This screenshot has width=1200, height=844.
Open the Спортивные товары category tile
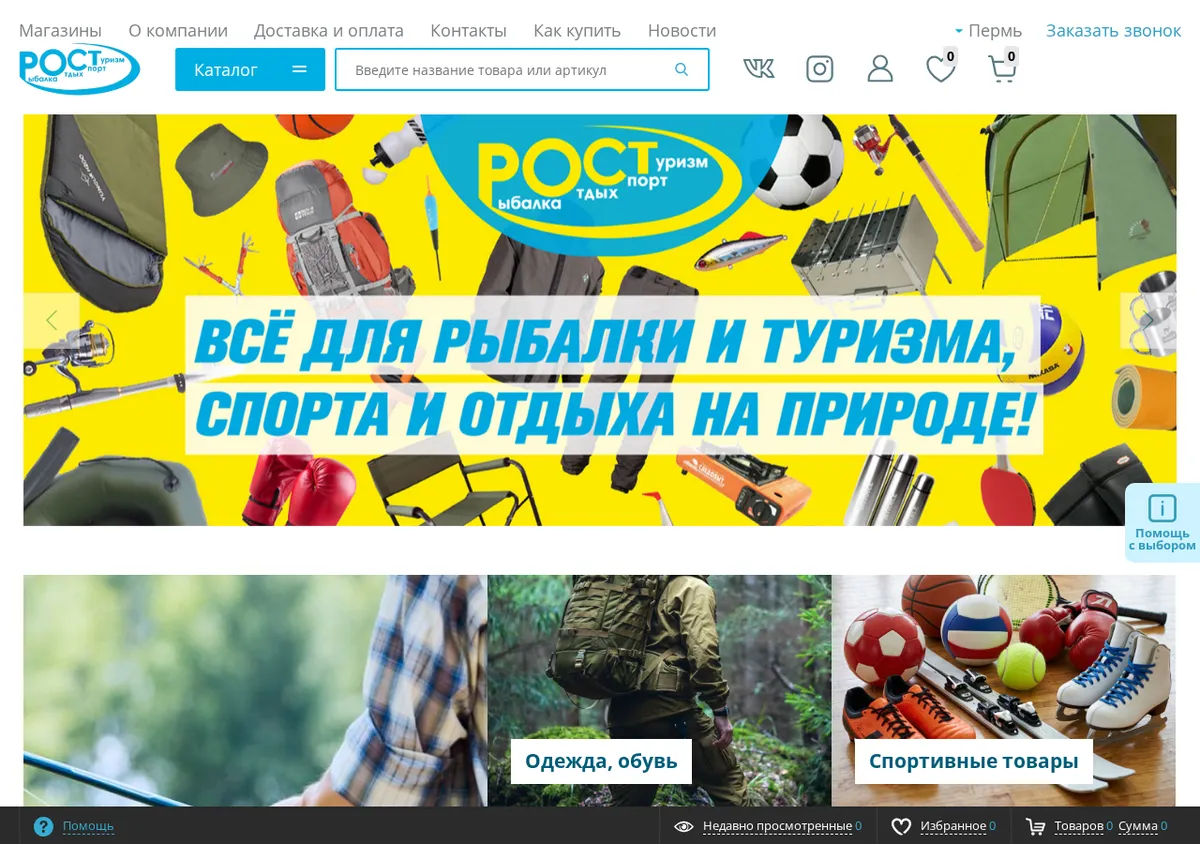973,761
